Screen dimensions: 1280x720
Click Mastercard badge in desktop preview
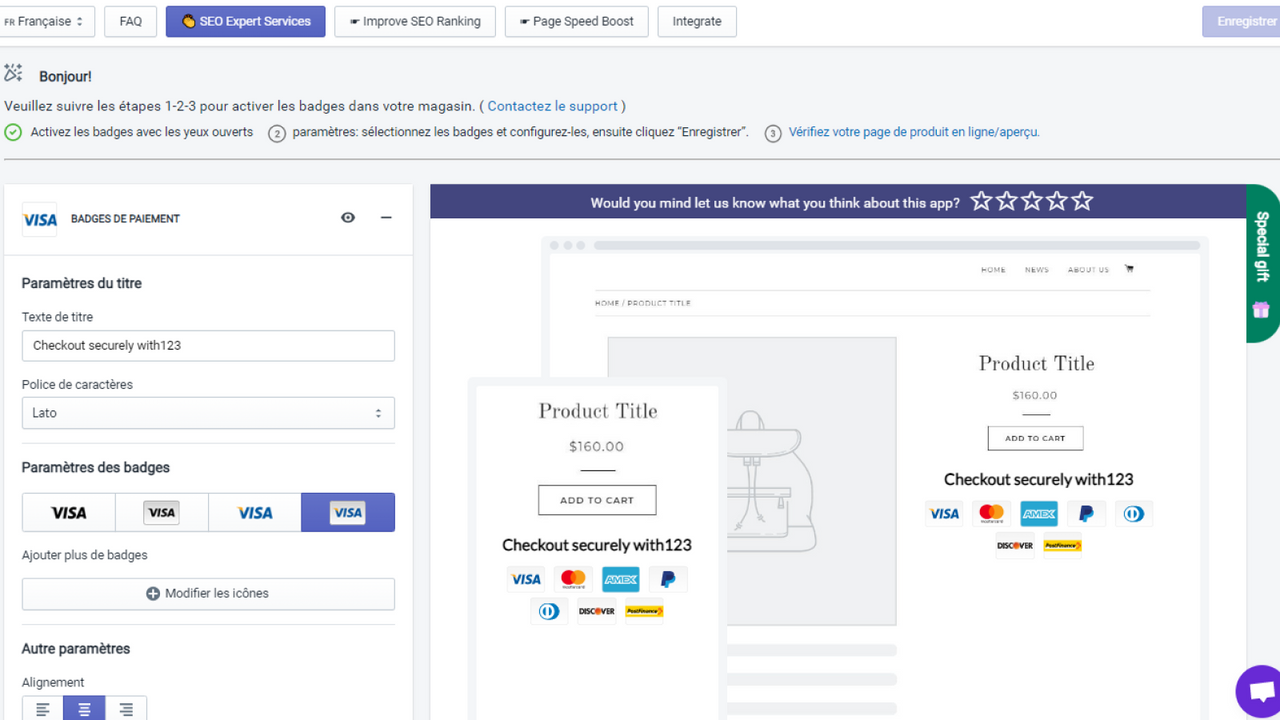point(991,514)
